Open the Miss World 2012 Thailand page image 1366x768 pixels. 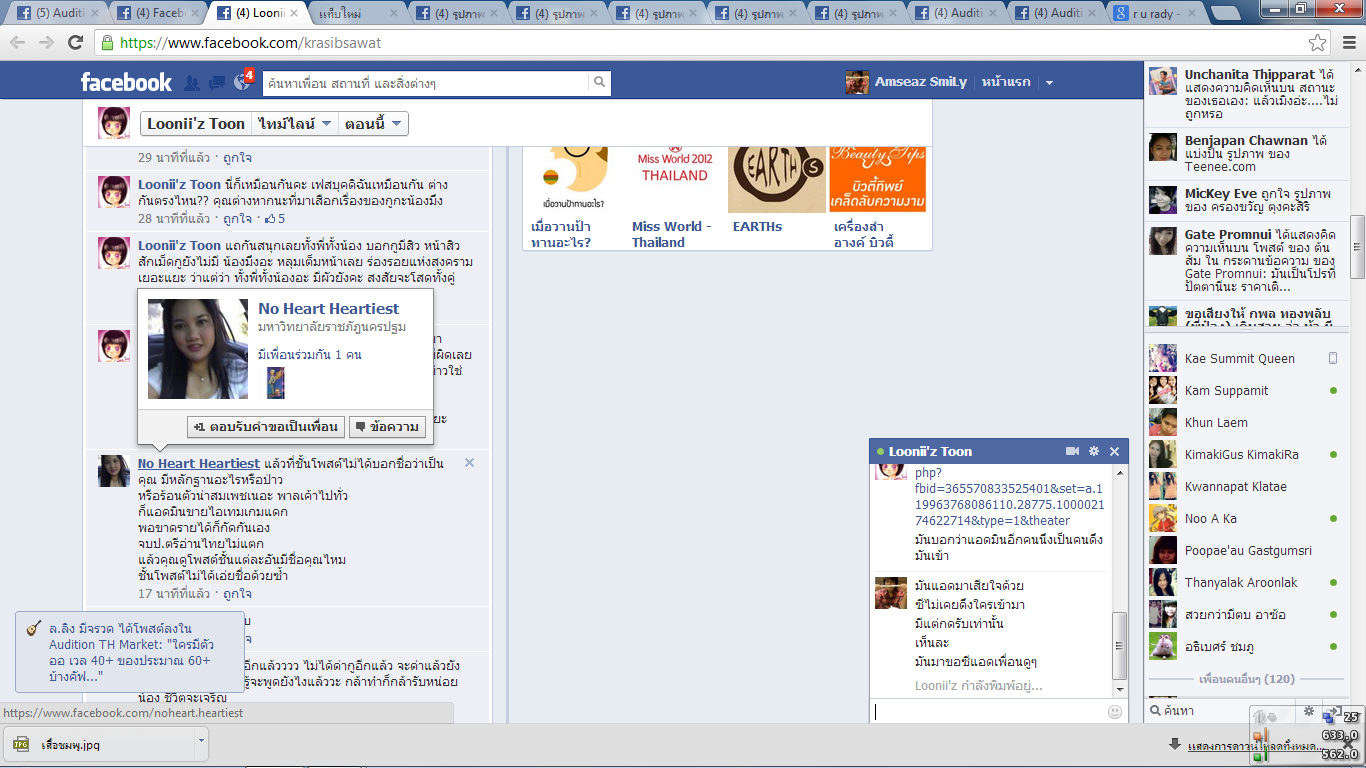pyautogui.click(x=675, y=178)
